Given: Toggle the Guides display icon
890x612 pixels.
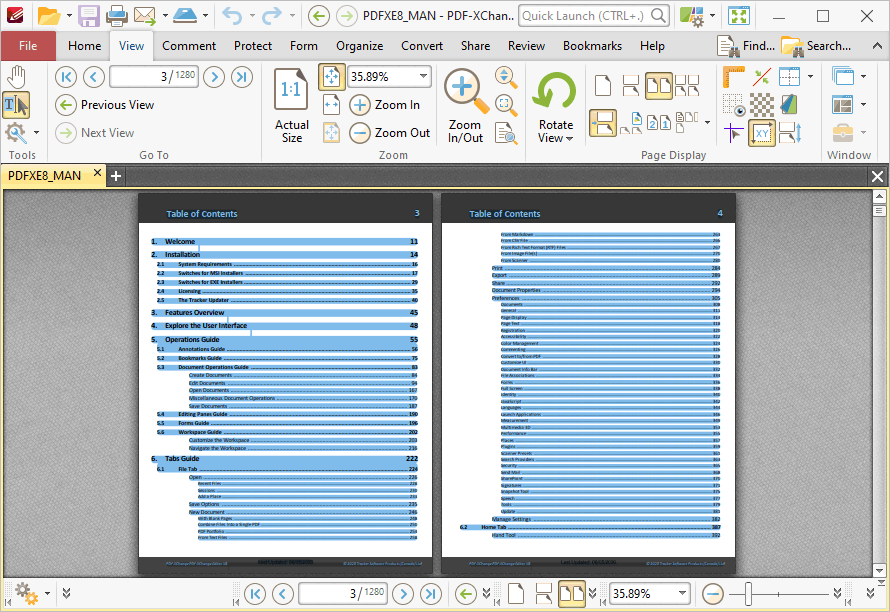Looking at the screenshot, I should (x=761, y=77).
